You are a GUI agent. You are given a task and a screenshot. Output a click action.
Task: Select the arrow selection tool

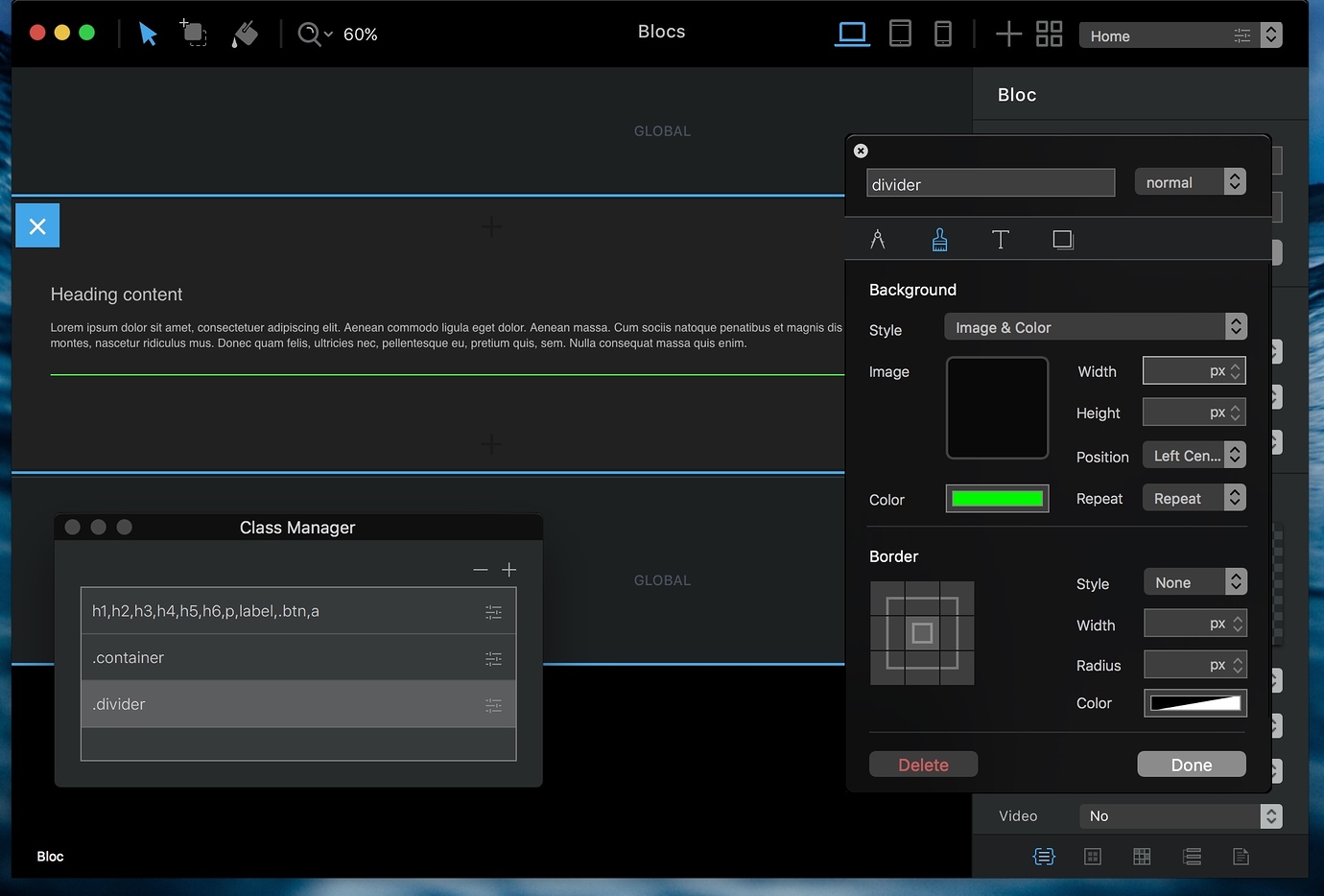pos(147,34)
